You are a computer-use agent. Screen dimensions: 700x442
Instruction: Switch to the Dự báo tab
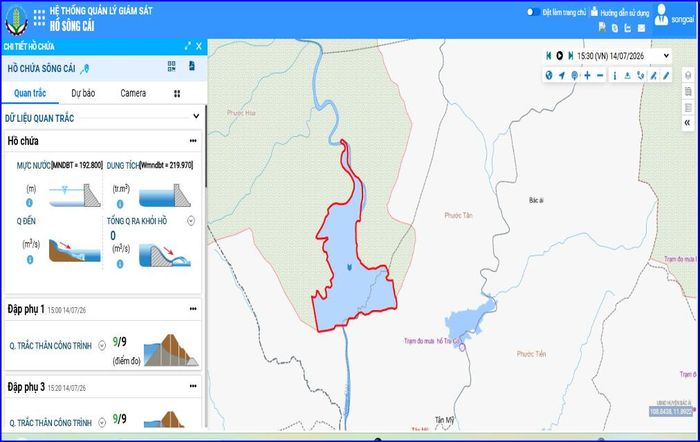pos(83,93)
